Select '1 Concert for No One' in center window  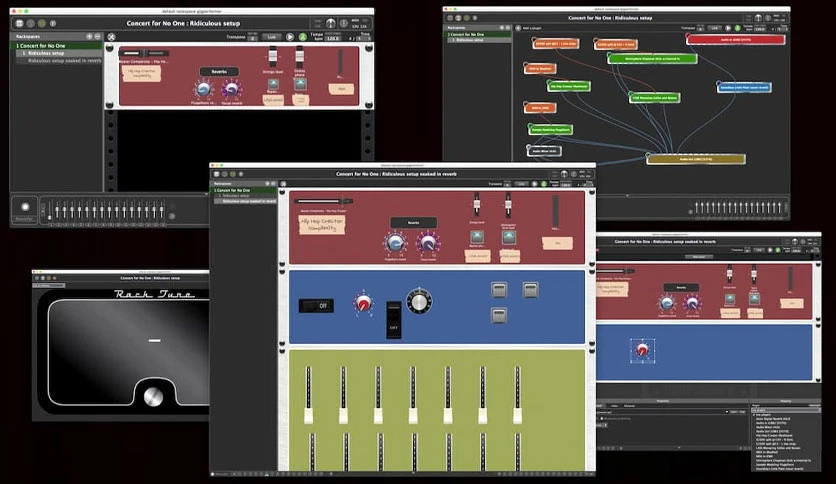pyautogui.click(x=245, y=190)
